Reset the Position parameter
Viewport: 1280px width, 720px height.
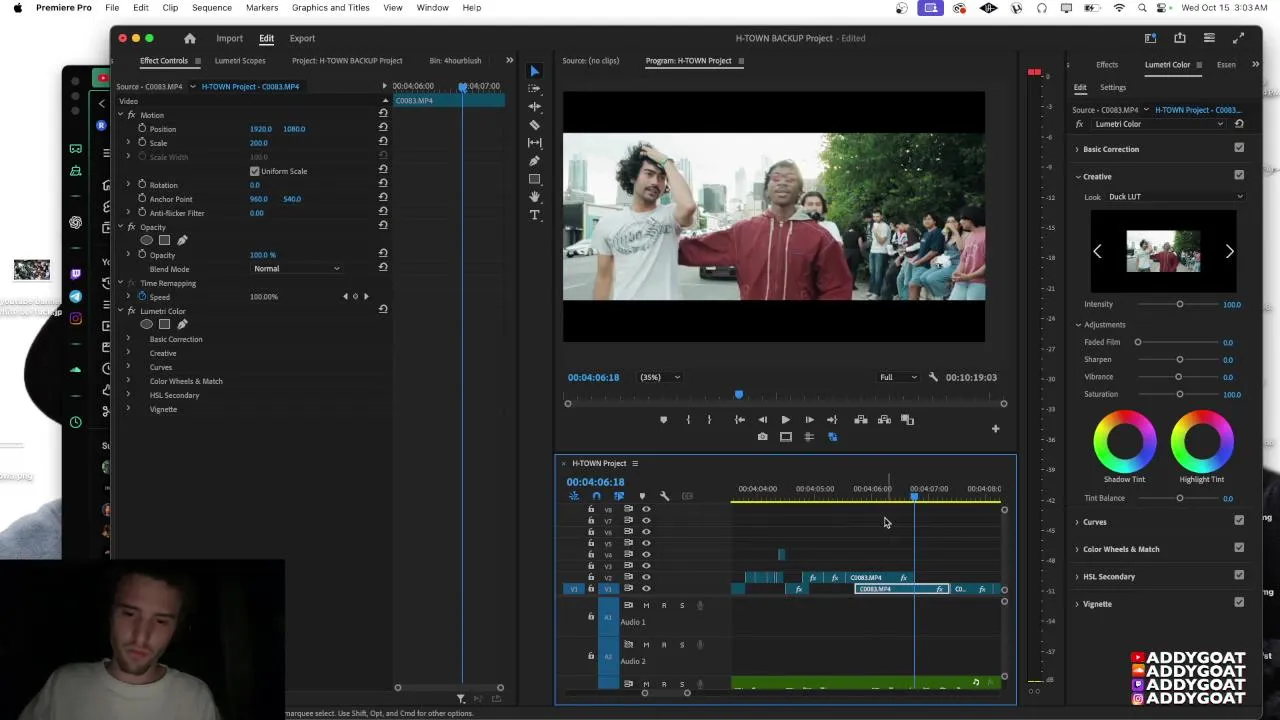tap(382, 129)
